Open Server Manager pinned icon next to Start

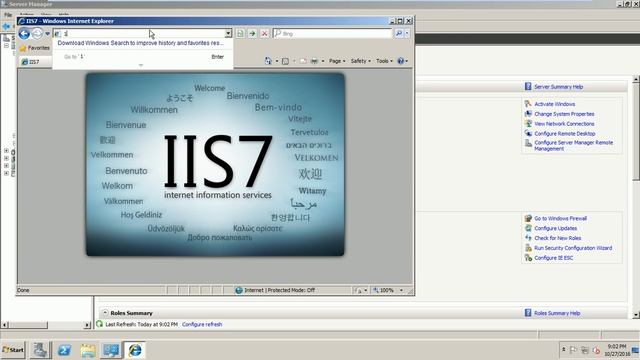click(40, 350)
